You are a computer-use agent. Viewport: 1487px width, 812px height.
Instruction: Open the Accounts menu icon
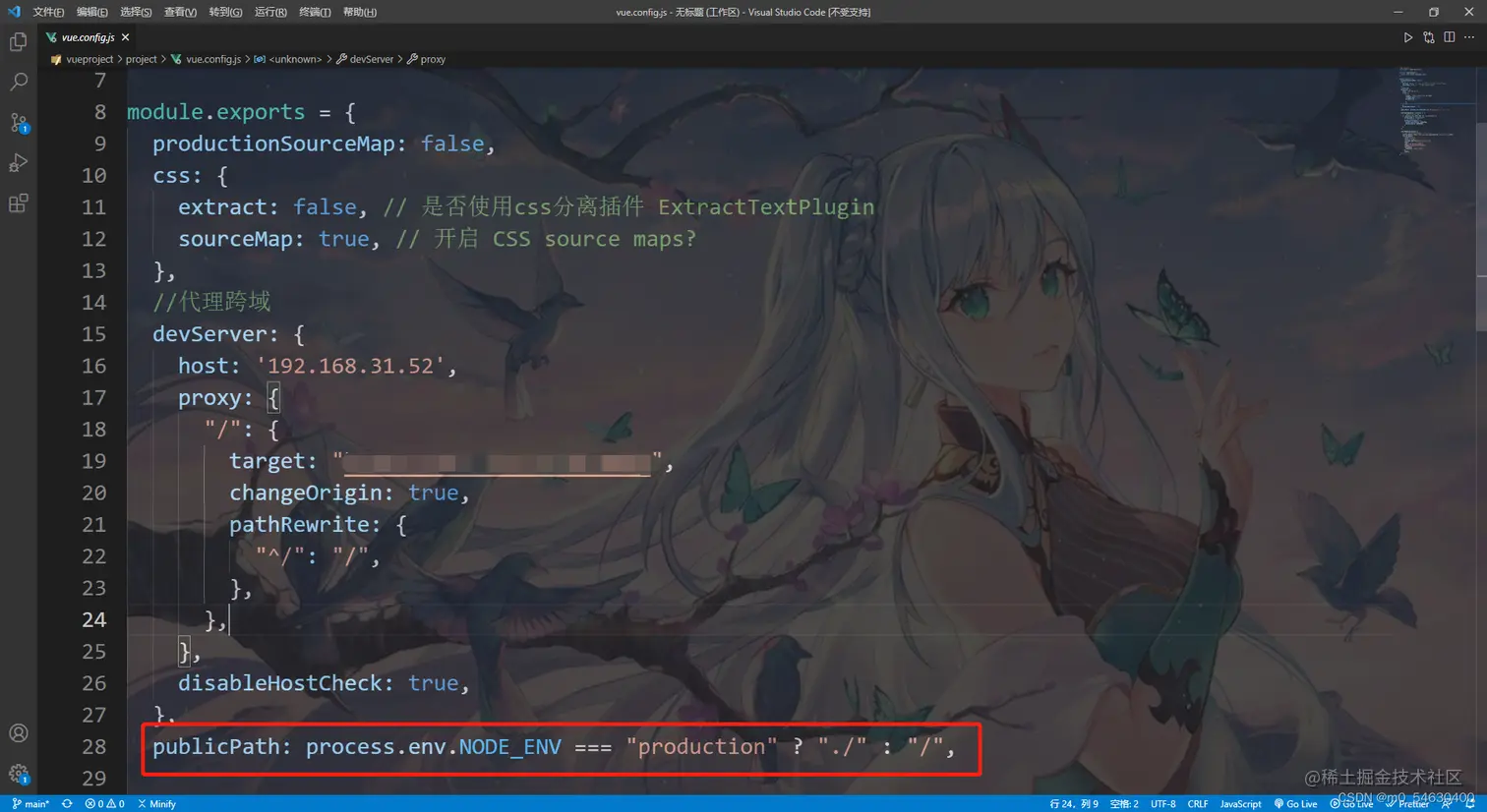(x=18, y=733)
